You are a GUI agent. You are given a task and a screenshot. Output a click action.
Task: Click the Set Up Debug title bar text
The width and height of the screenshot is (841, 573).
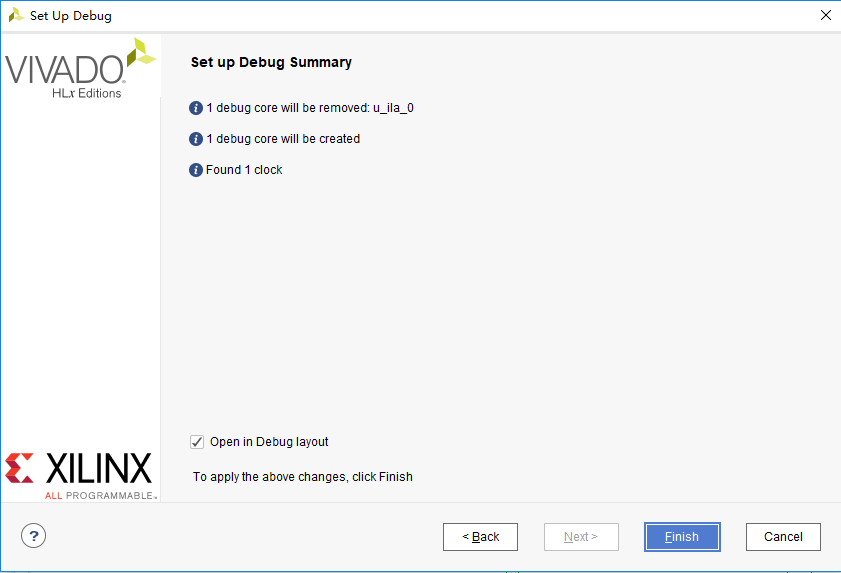71,16
